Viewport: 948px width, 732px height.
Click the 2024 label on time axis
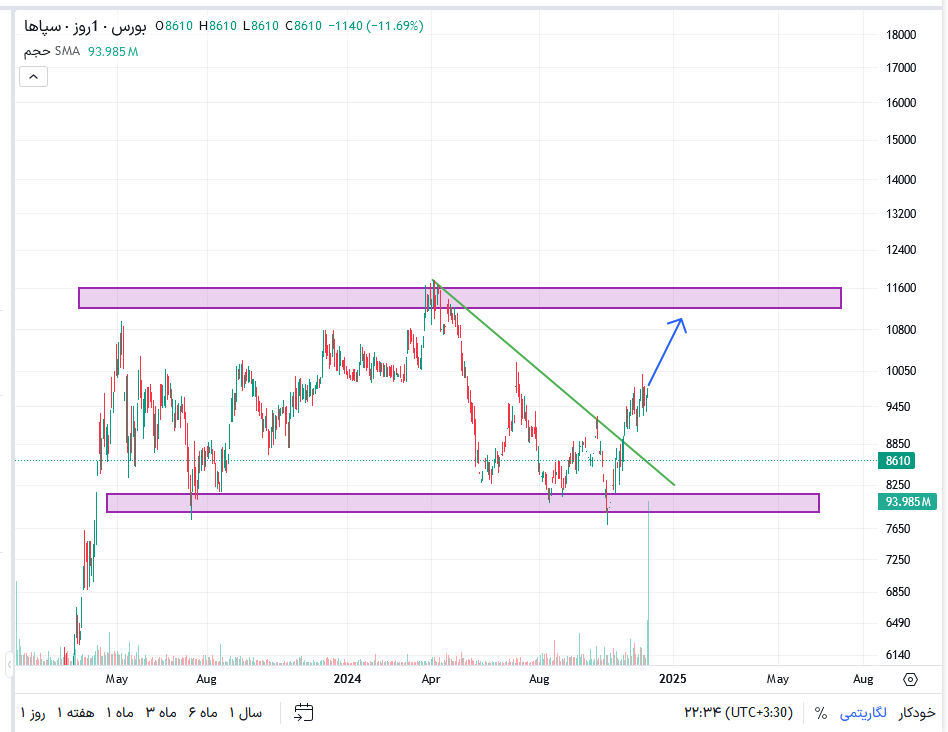(x=347, y=679)
